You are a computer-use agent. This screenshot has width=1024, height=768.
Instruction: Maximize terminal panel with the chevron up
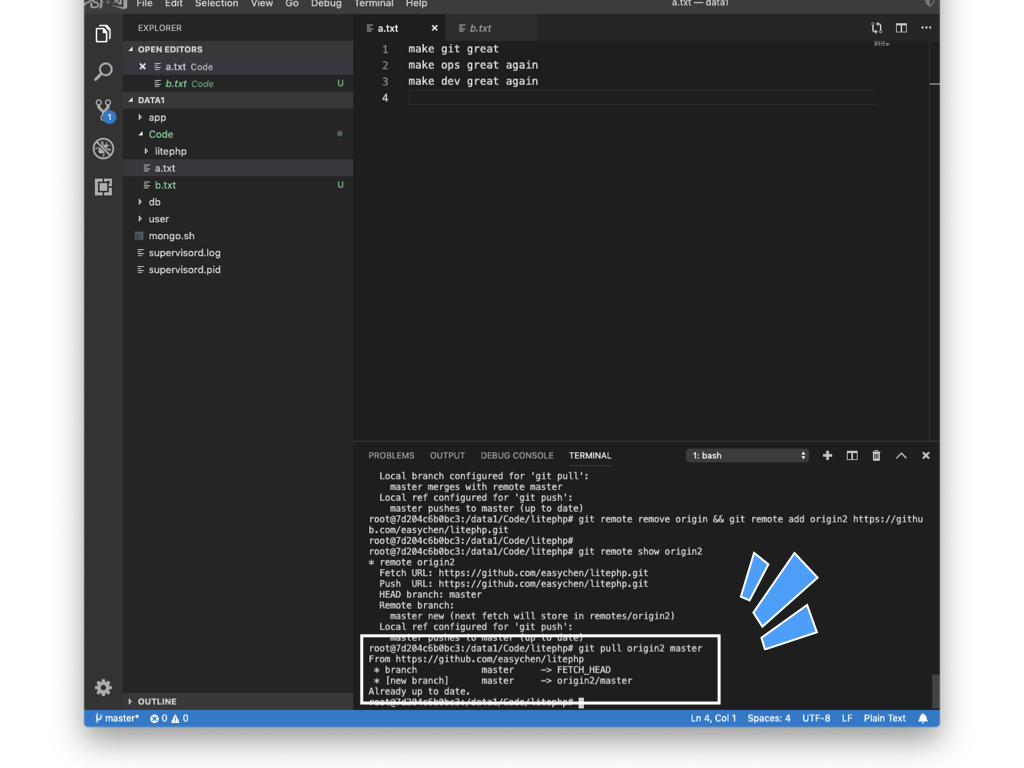tap(901, 456)
